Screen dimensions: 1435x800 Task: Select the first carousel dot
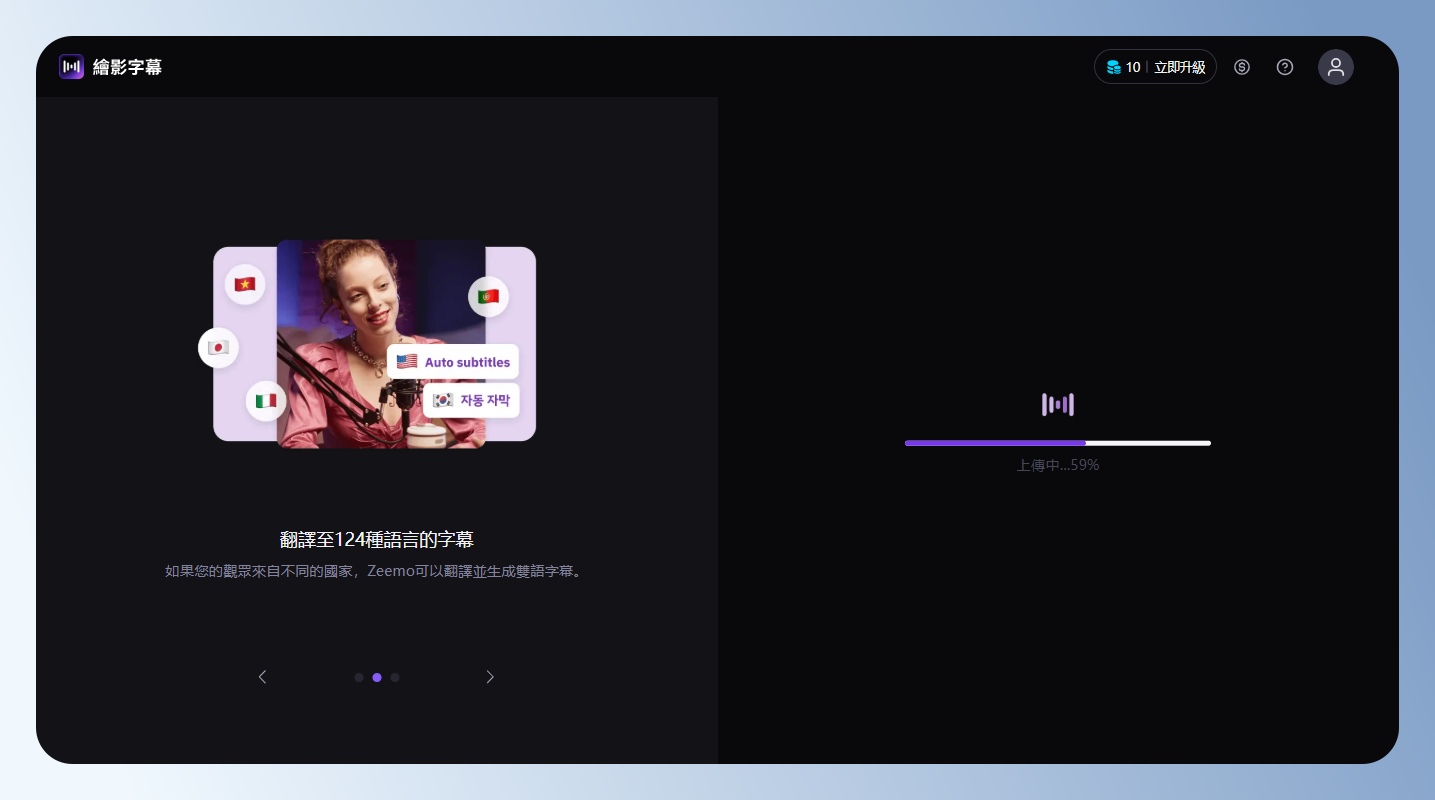click(359, 677)
